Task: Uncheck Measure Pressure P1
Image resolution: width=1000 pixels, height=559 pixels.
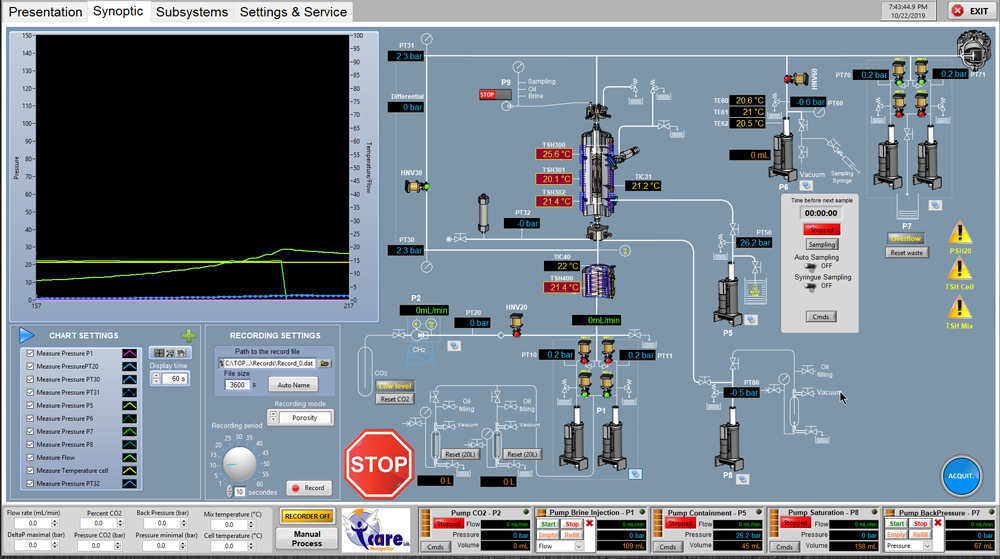Action: tap(30, 353)
